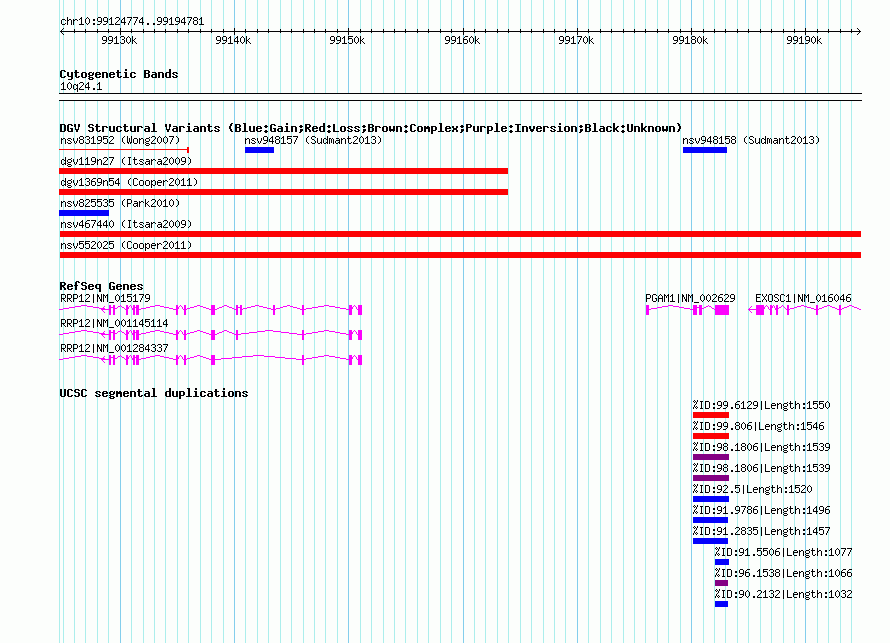890x643 pixels.
Task: Select blue bar under %ID:91.9786 duplication
Action: pyautogui.click(x=710, y=520)
